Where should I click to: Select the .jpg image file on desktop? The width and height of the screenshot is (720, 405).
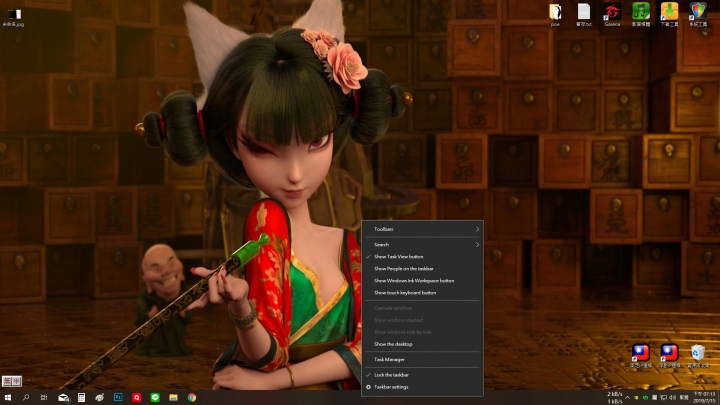click(x=13, y=17)
